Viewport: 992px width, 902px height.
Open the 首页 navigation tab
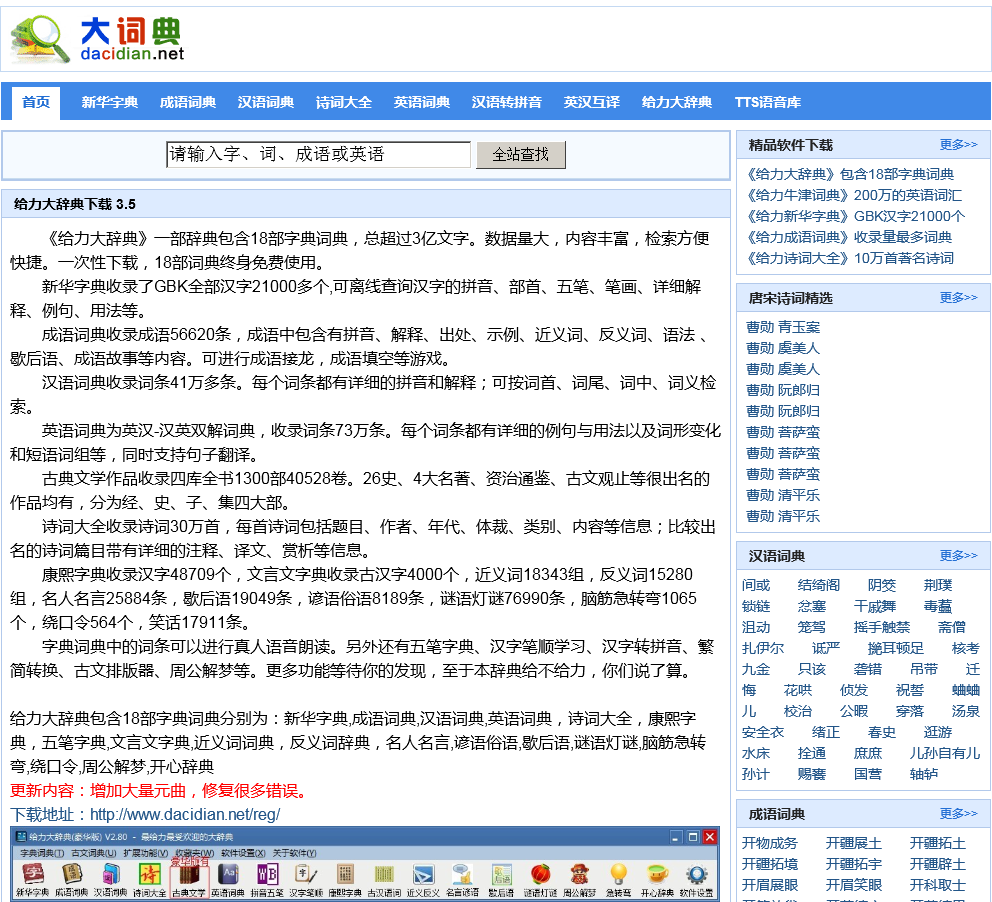36,102
